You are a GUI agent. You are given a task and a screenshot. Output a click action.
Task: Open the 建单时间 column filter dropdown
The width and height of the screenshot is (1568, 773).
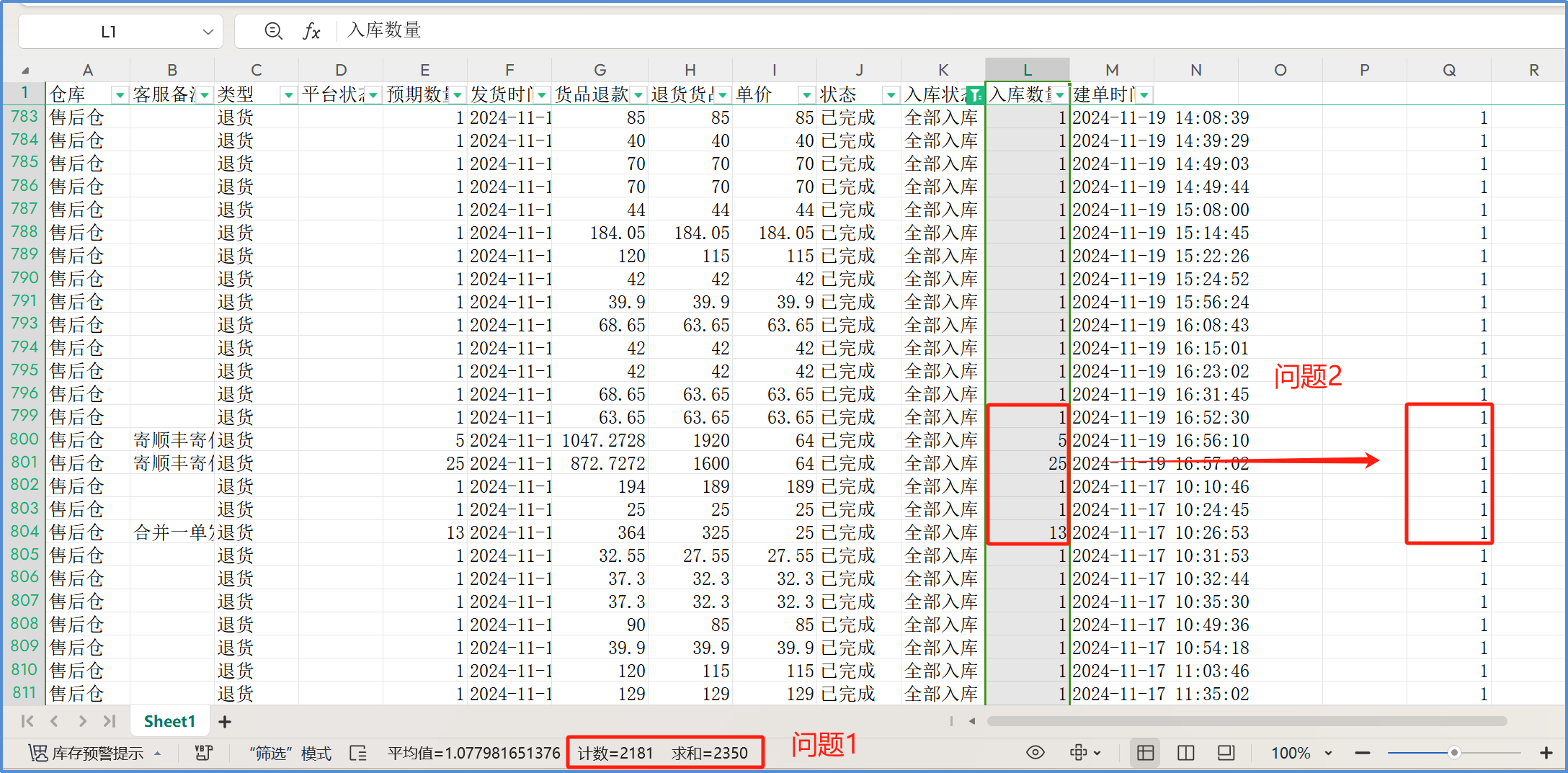point(1144,95)
